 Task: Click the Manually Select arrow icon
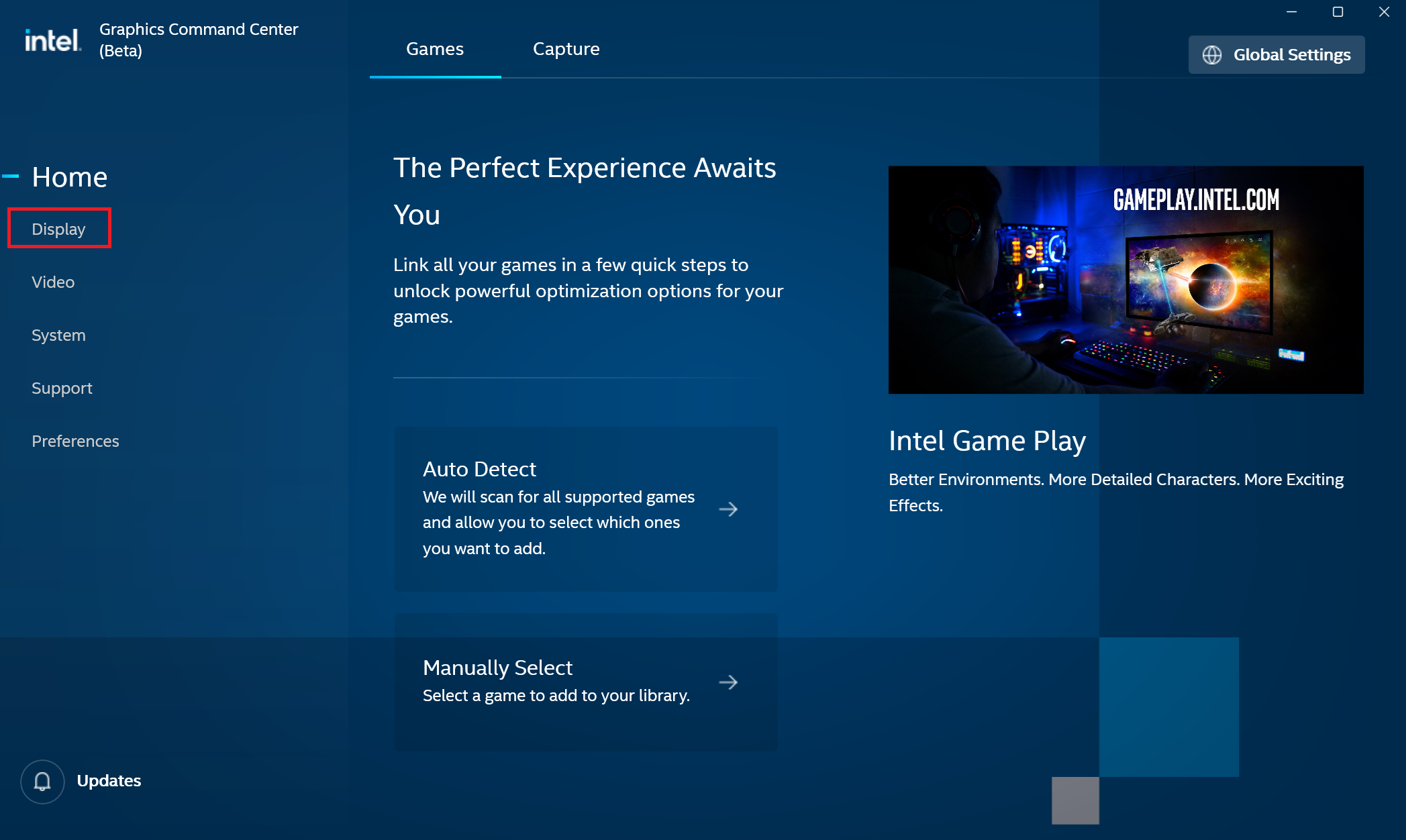pos(728,682)
